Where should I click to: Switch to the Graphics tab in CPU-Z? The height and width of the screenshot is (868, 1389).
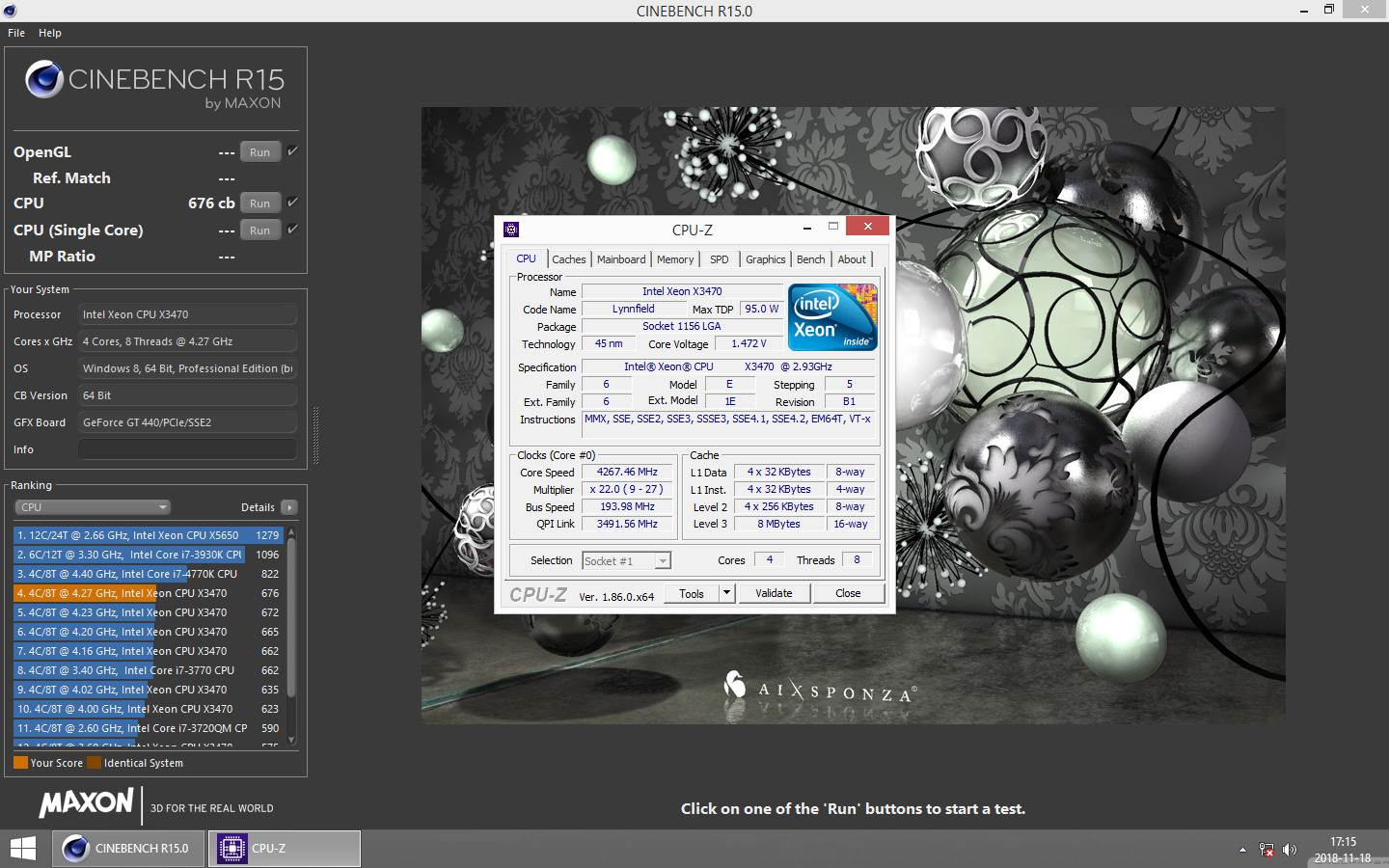pyautogui.click(x=766, y=259)
